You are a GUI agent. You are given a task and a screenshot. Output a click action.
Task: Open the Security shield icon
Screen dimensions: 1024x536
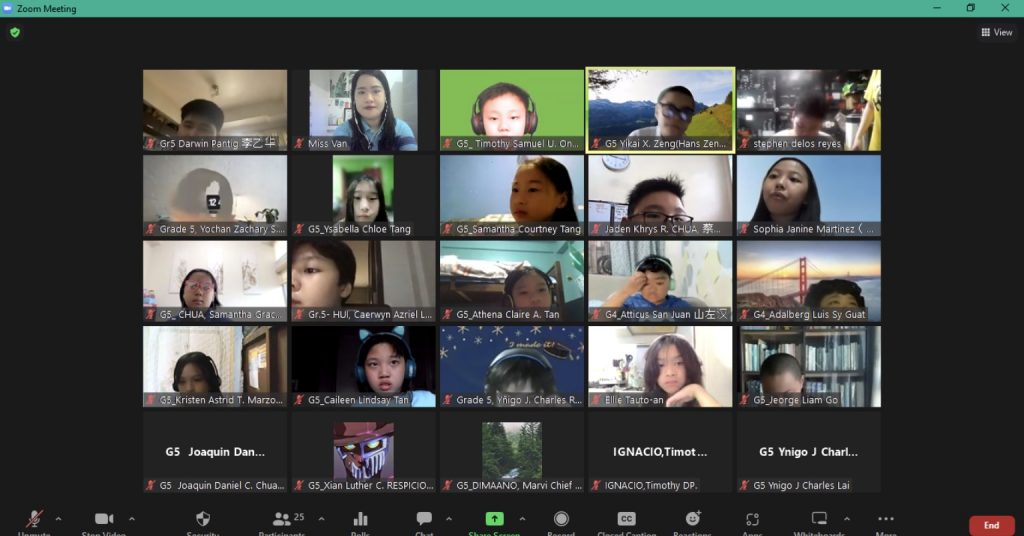click(x=203, y=519)
